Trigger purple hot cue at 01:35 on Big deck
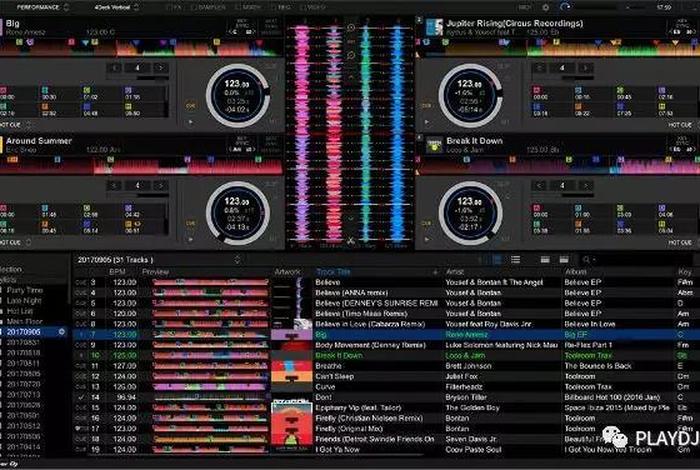The height and width of the screenshot is (470, 700). (144, 93)
